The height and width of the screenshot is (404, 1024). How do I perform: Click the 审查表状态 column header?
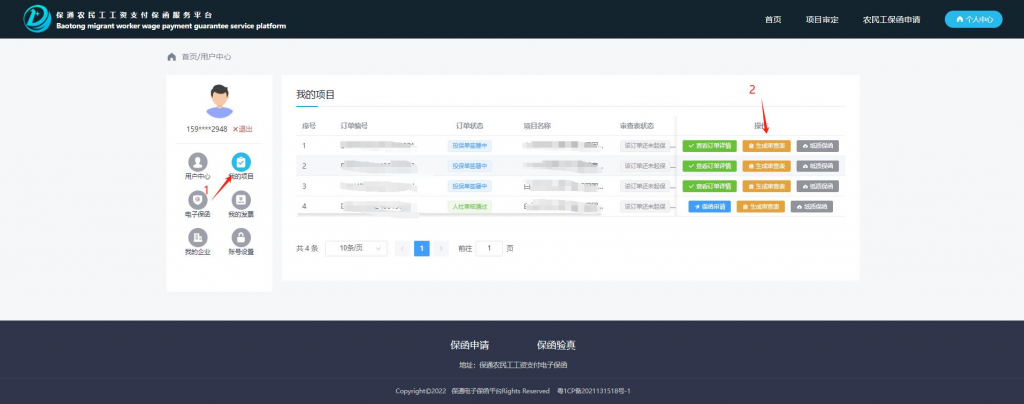(x=637, y=126)
